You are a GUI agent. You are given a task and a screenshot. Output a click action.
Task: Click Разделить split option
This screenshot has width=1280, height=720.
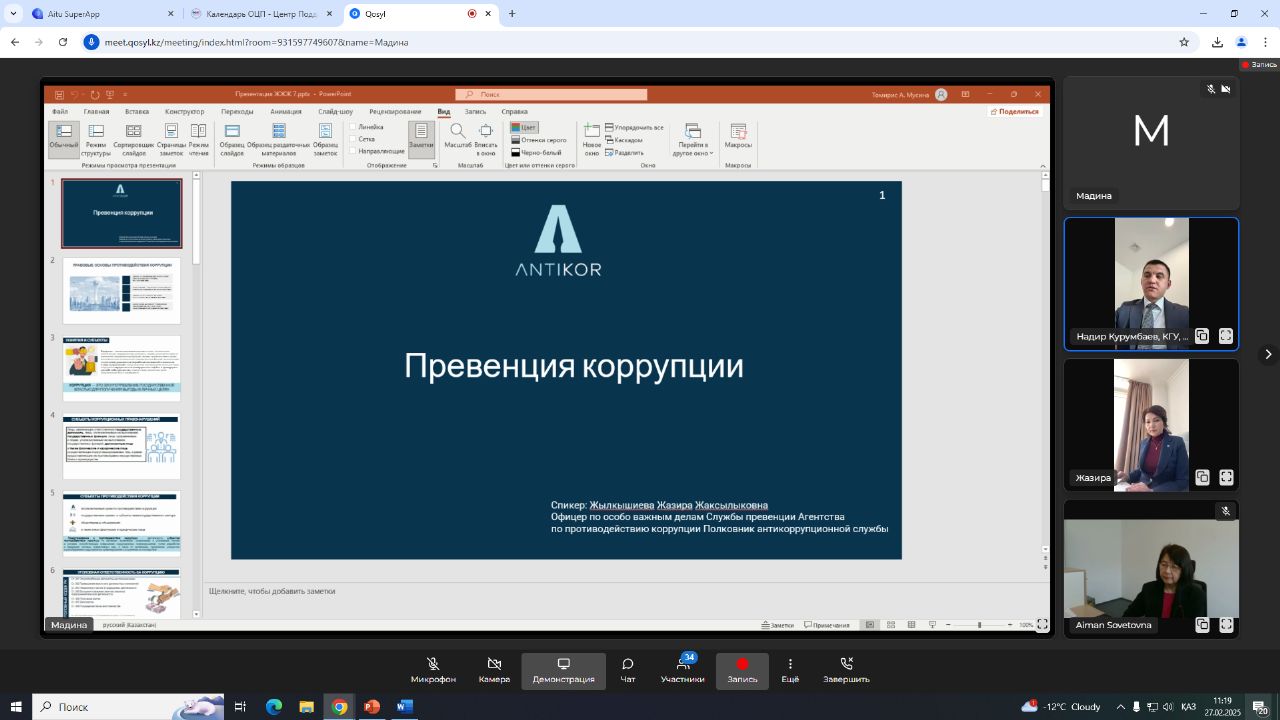point(624,153)
